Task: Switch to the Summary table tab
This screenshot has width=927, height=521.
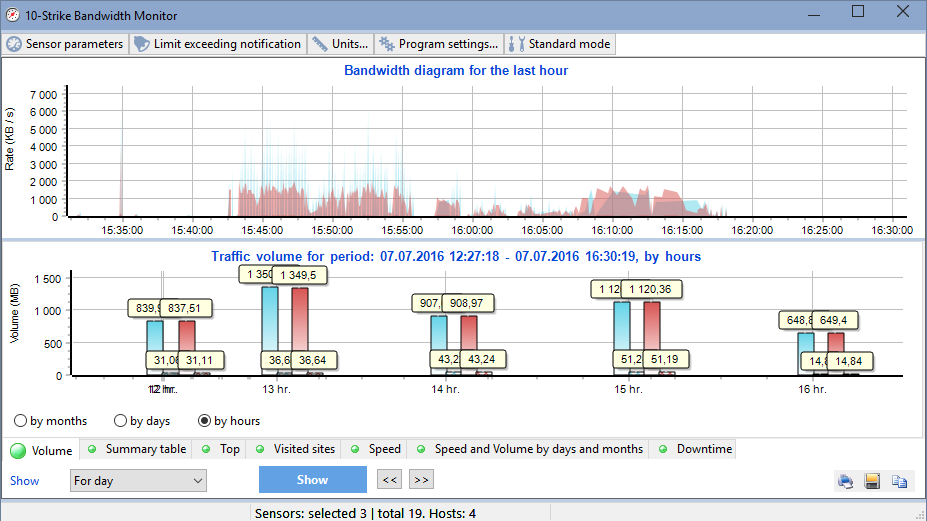Action: 137,449
